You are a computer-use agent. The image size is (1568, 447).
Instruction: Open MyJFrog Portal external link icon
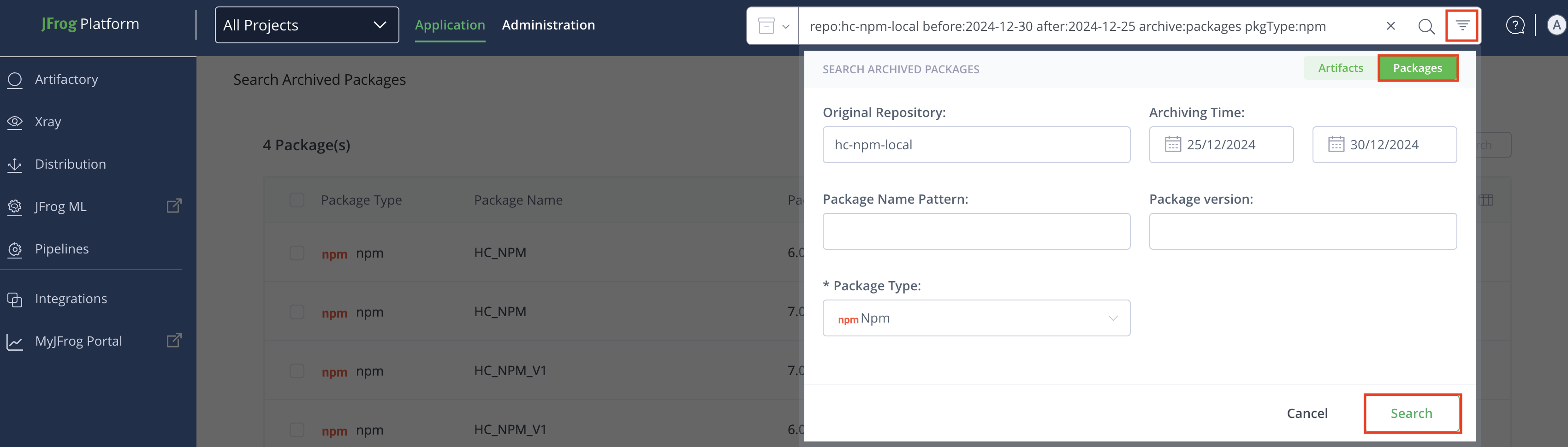coord(174,341)
